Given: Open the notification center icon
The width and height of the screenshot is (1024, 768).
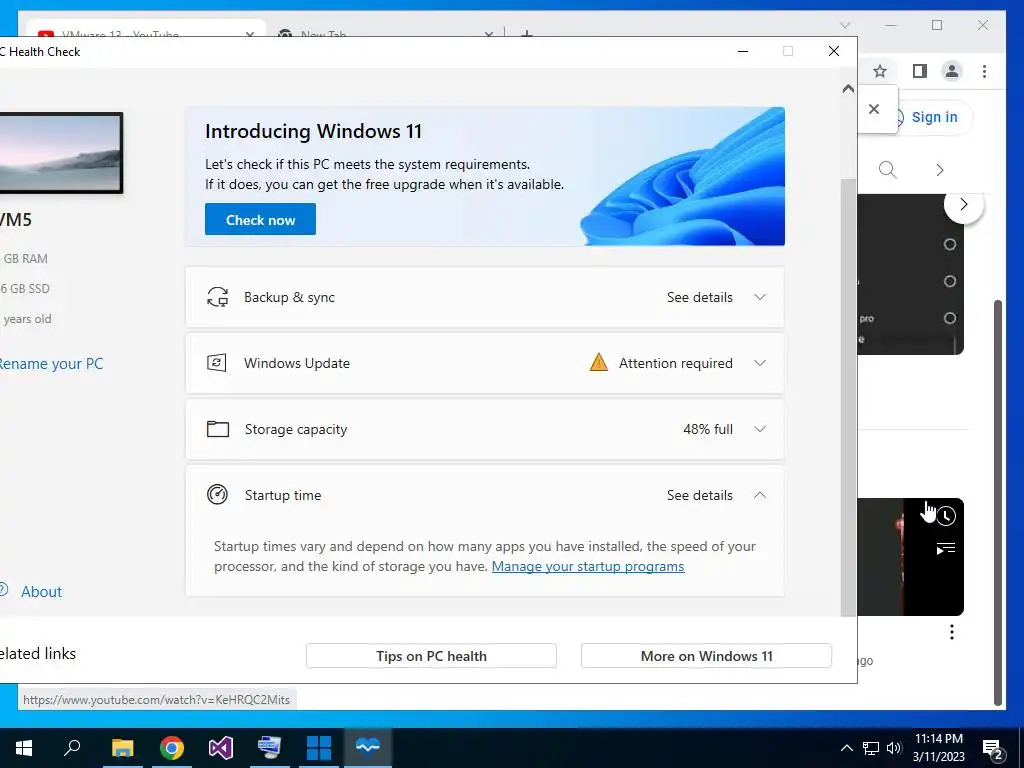Looking at the screenshot, I should pos(993,748).
